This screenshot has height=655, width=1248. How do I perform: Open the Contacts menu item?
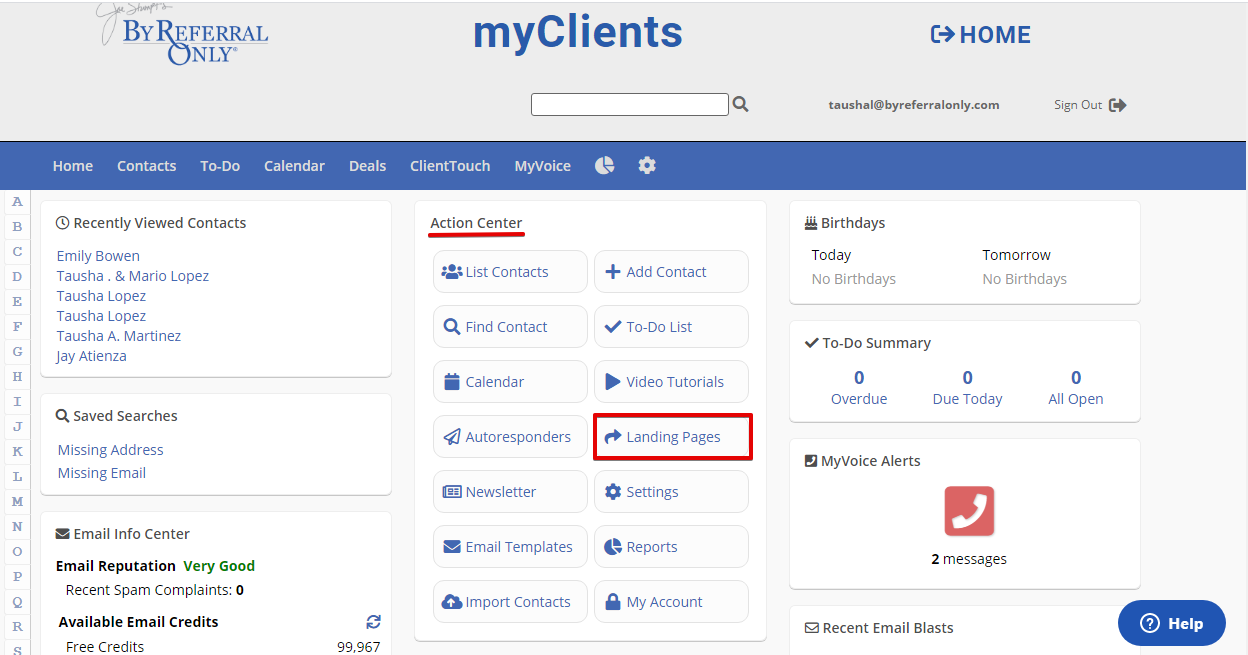pos(146,166)
